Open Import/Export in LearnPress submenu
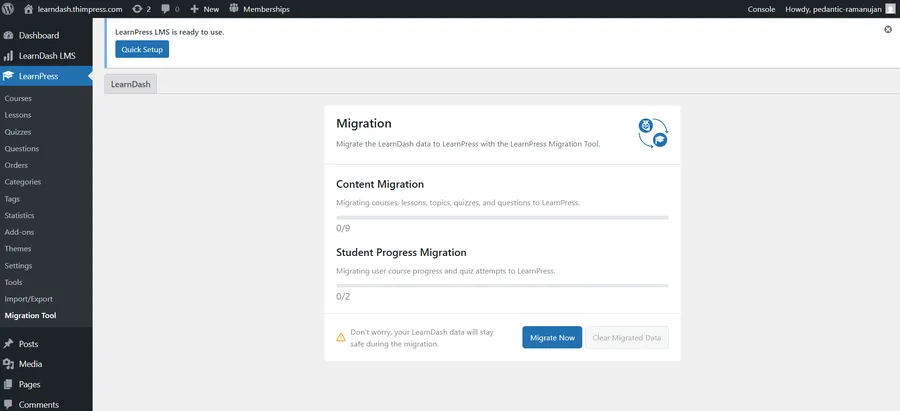 (x=29, y=299)
